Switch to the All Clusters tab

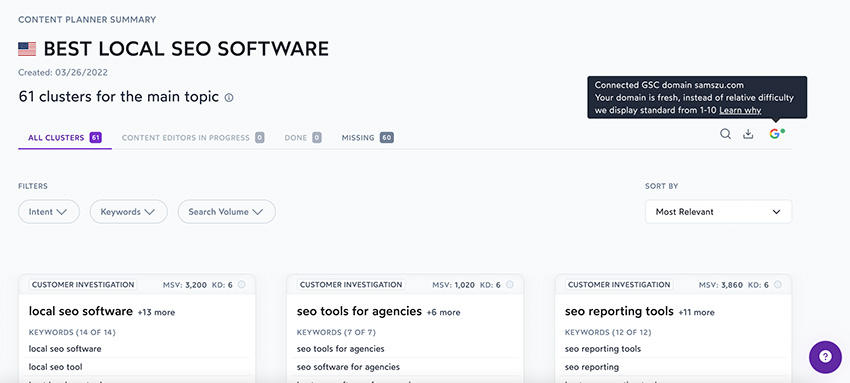(x=65, y=138)
